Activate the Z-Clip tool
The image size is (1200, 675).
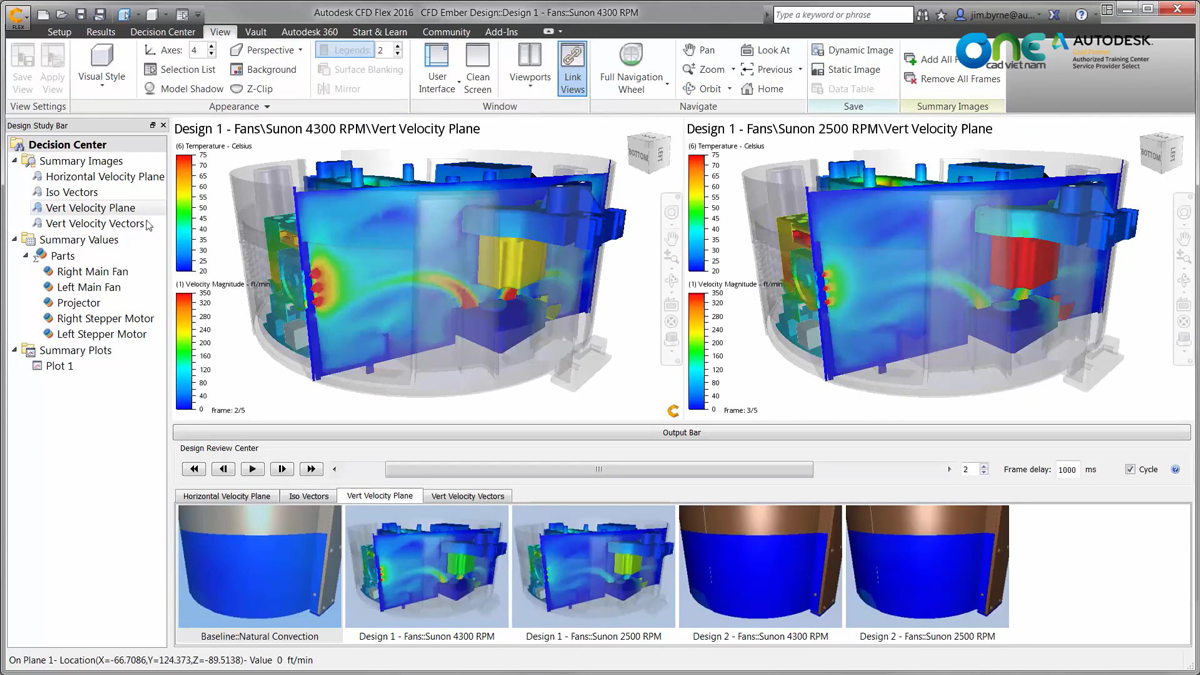click(252, 89)
